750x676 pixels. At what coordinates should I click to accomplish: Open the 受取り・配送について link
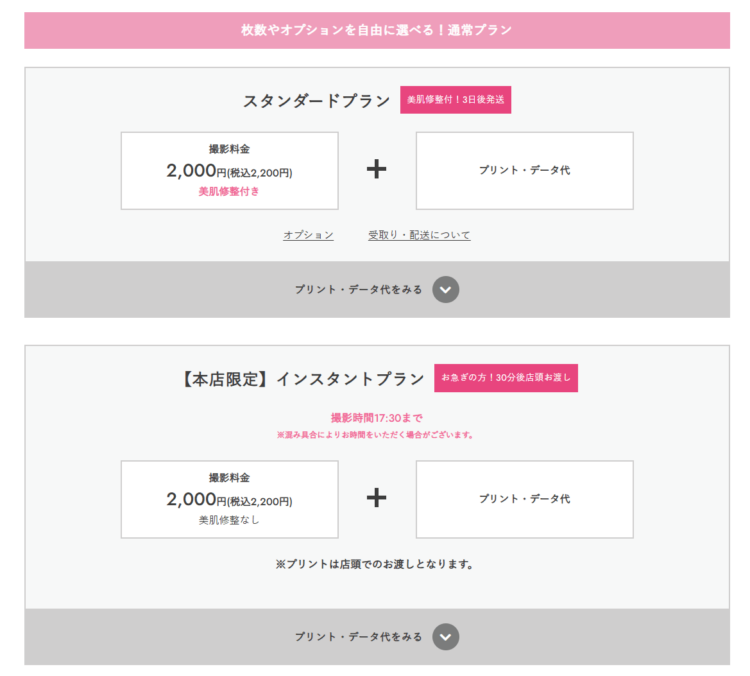(419, 235)
